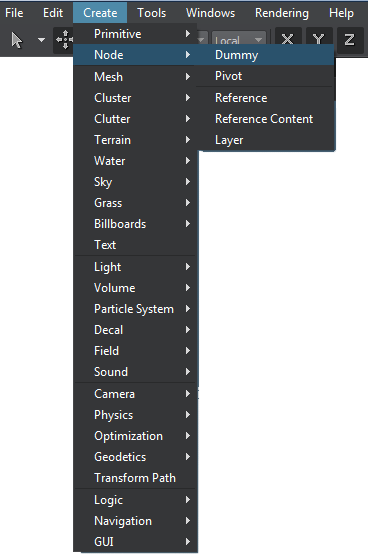368x558 pixels.
Task: Toggle the Y axis button
Action: coord(318,39)
